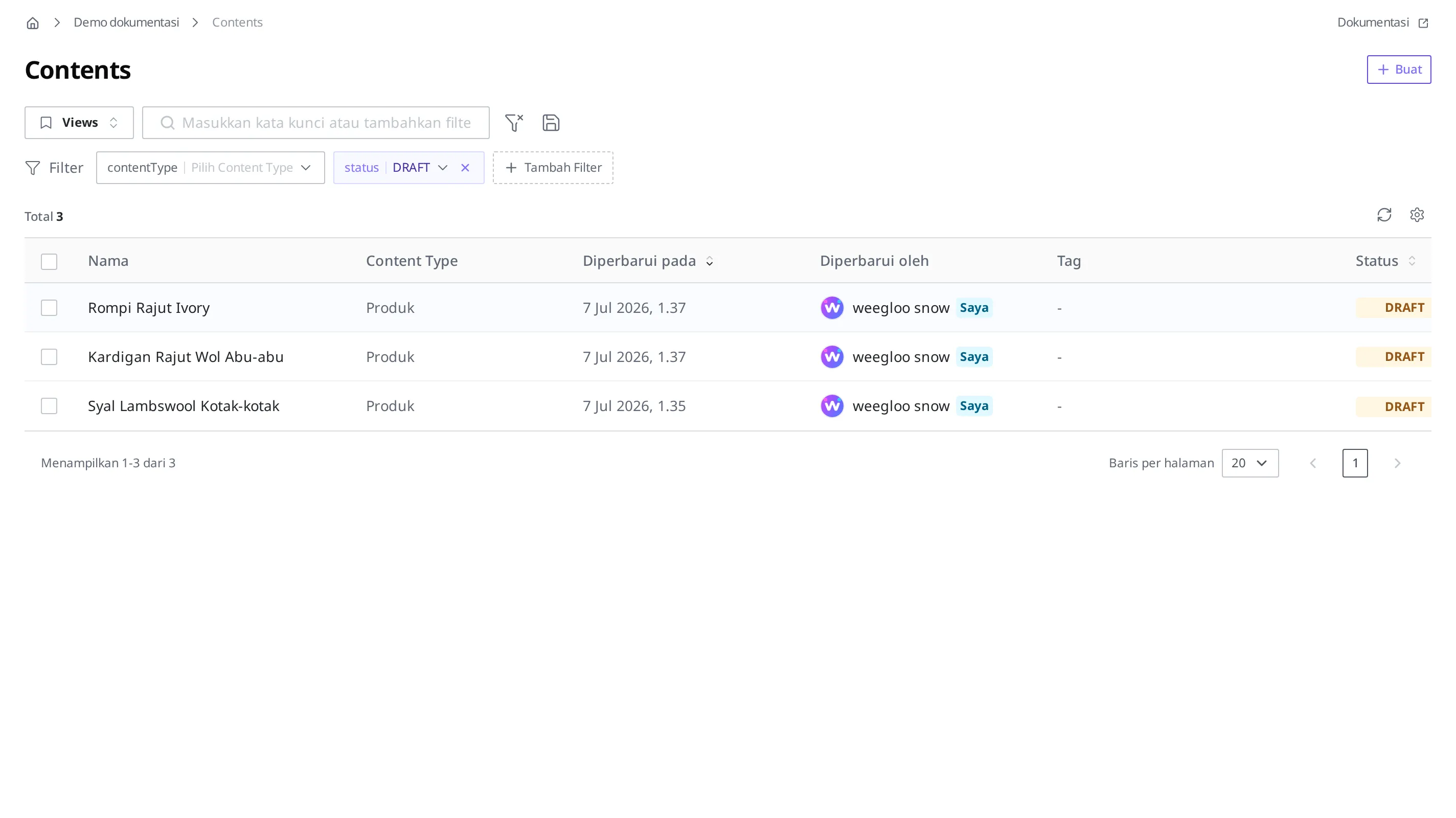Click DRAFT badge on Rompi Rajut Ivory row

[1393, 308]
